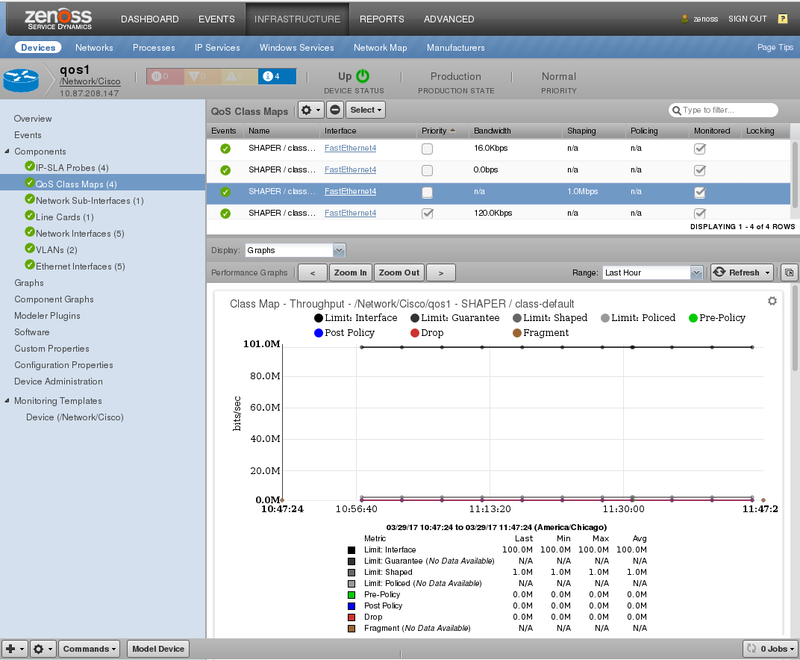Open the REPORTS tab
800x660 pixels.
click(x=382, y=19)
